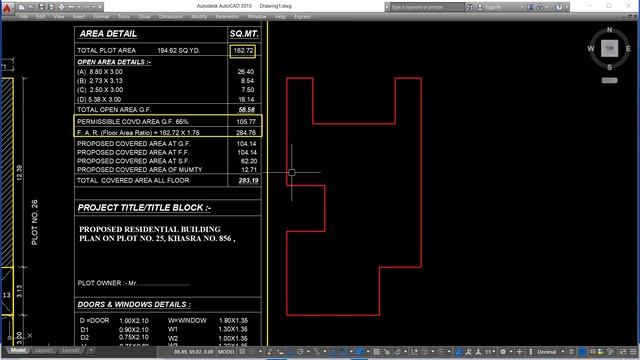
Task: Switch to the Layout2 tab
Action: pos(71,350)
